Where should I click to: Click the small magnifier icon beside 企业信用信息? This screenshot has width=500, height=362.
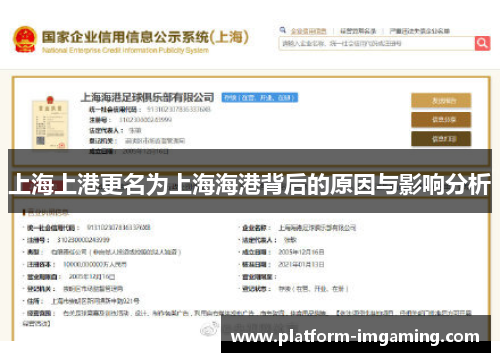[283, 30]
